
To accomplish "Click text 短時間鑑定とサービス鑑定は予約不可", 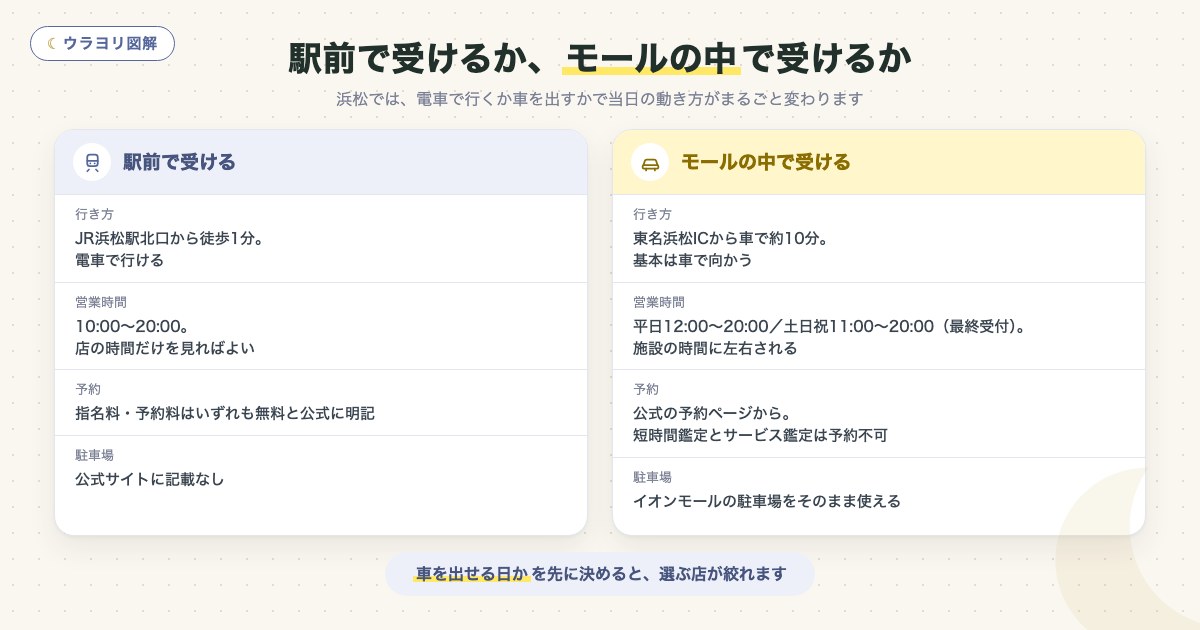I will (760, 435).
